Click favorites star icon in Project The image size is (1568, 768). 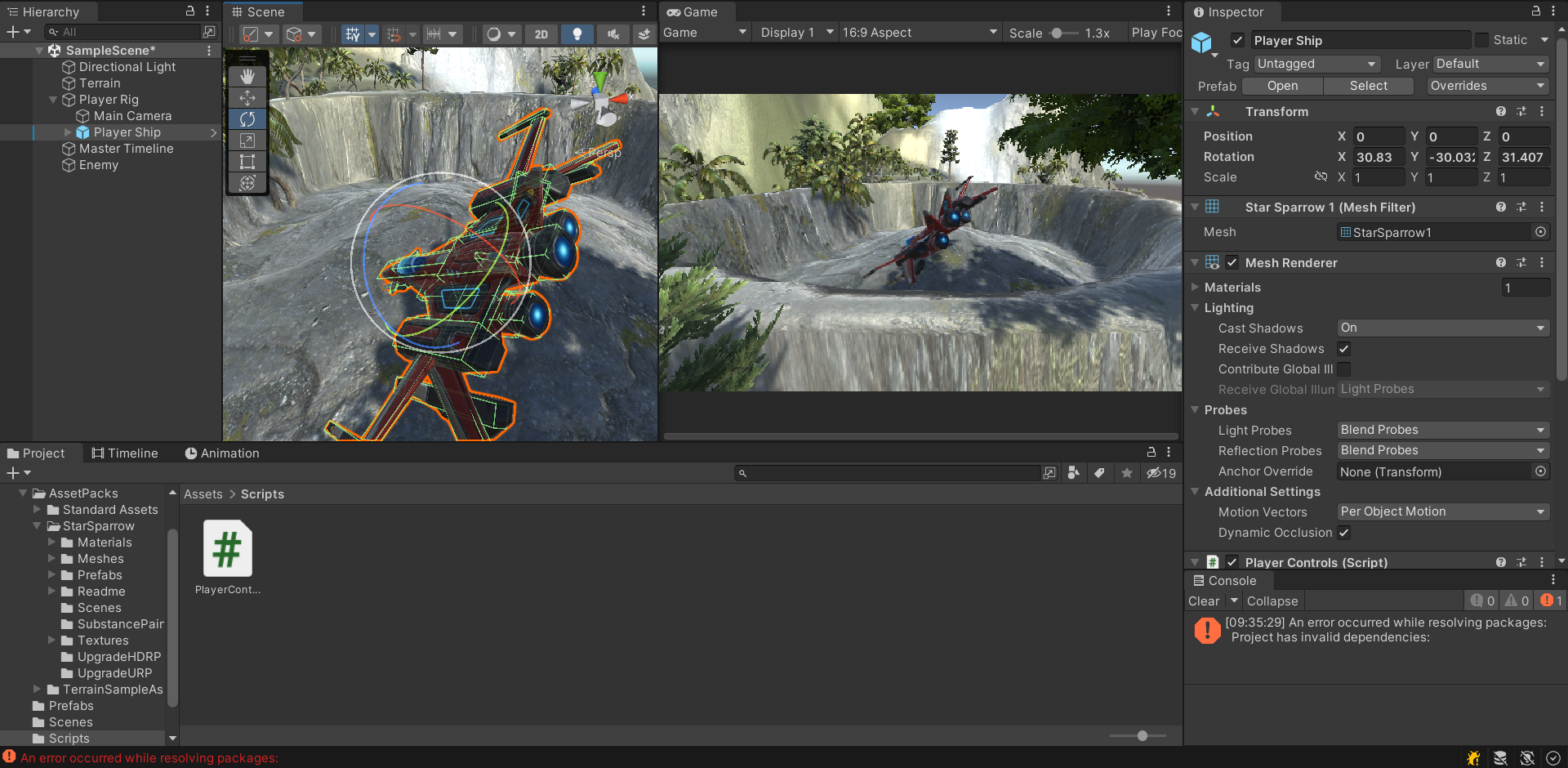pos(1127,473)
